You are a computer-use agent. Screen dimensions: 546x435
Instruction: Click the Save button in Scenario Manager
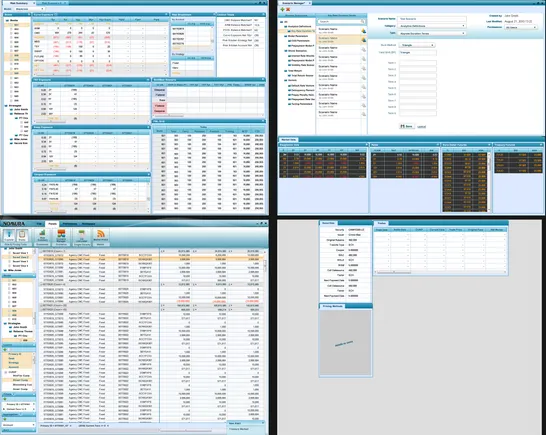pyautogui.click(x=406, y=126)
